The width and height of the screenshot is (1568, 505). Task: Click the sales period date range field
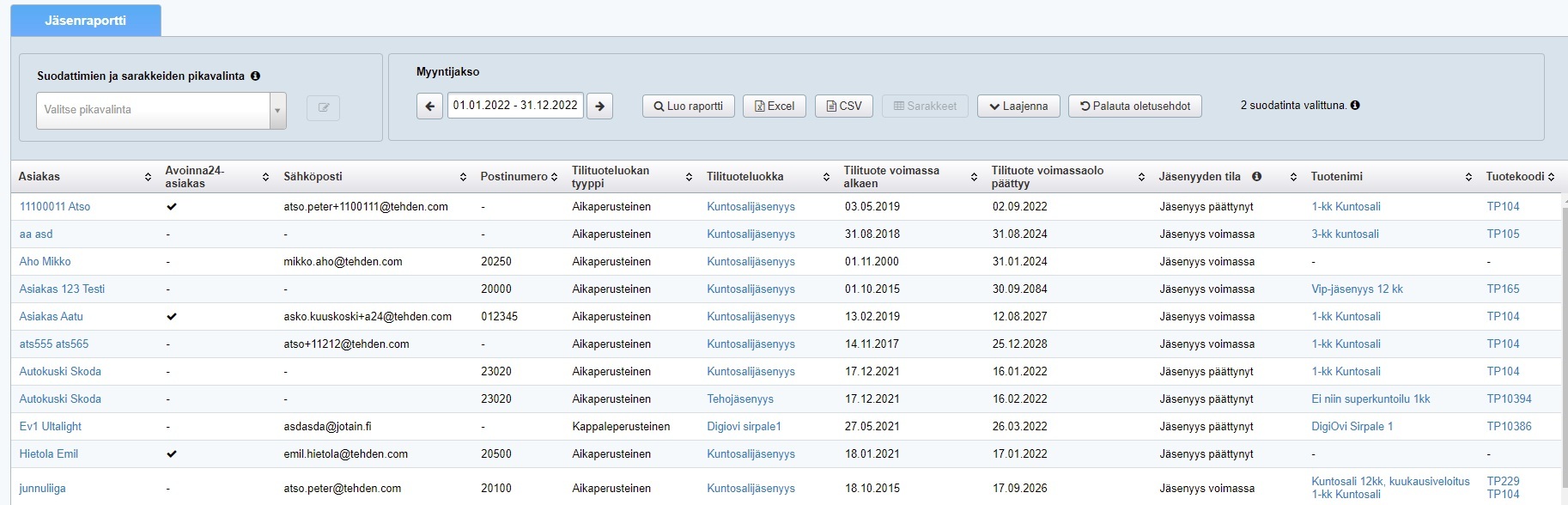pyautogui.click(x=515, y=106)
